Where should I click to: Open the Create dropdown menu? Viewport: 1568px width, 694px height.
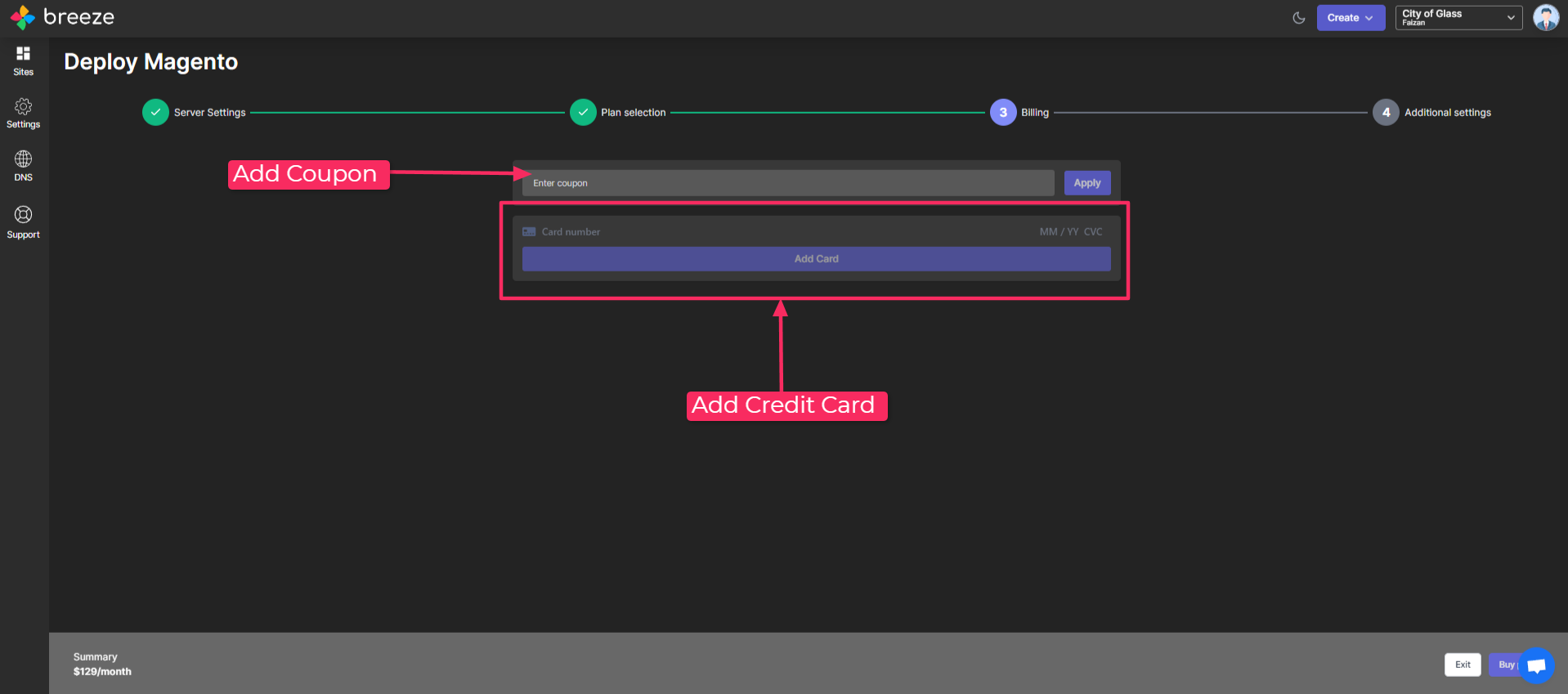click(x=1351, y=18)
